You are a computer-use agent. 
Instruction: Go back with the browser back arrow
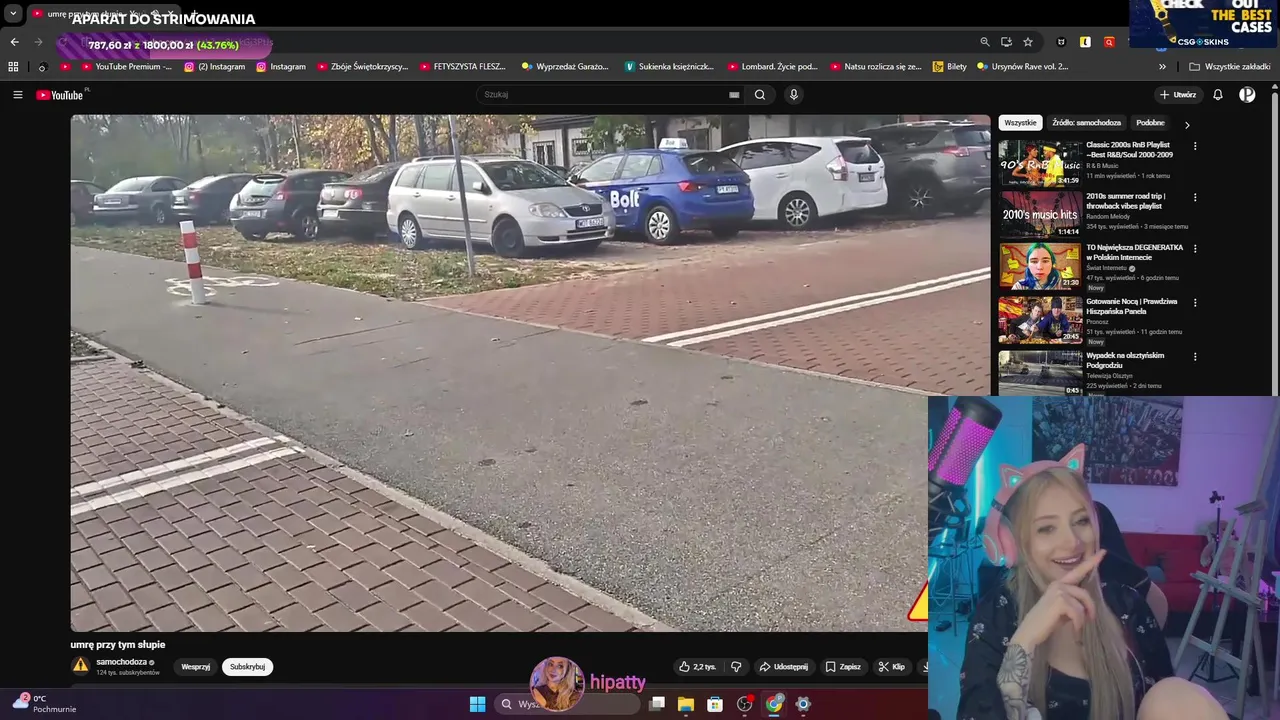click(x=14, y=42)
